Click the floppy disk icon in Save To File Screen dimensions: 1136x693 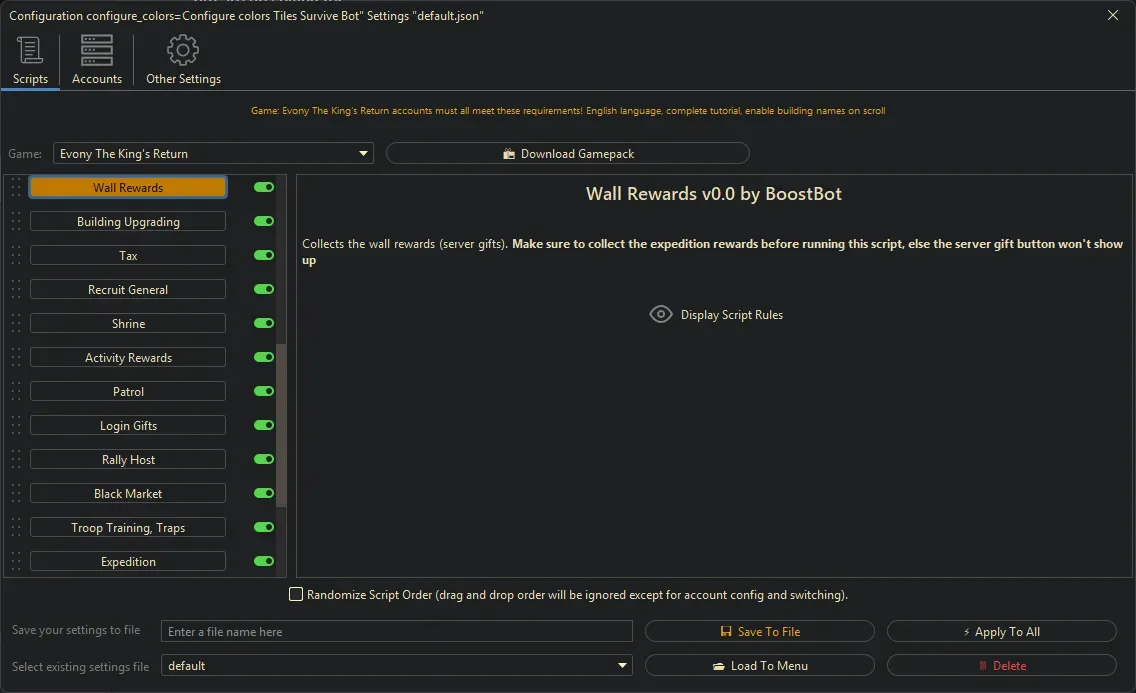pos(726,631)
